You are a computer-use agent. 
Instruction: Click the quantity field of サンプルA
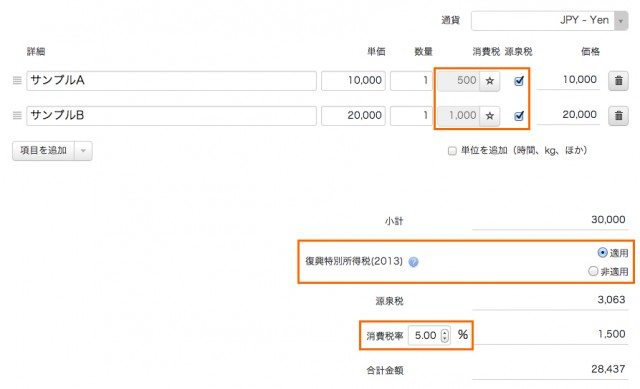[411, 81]
